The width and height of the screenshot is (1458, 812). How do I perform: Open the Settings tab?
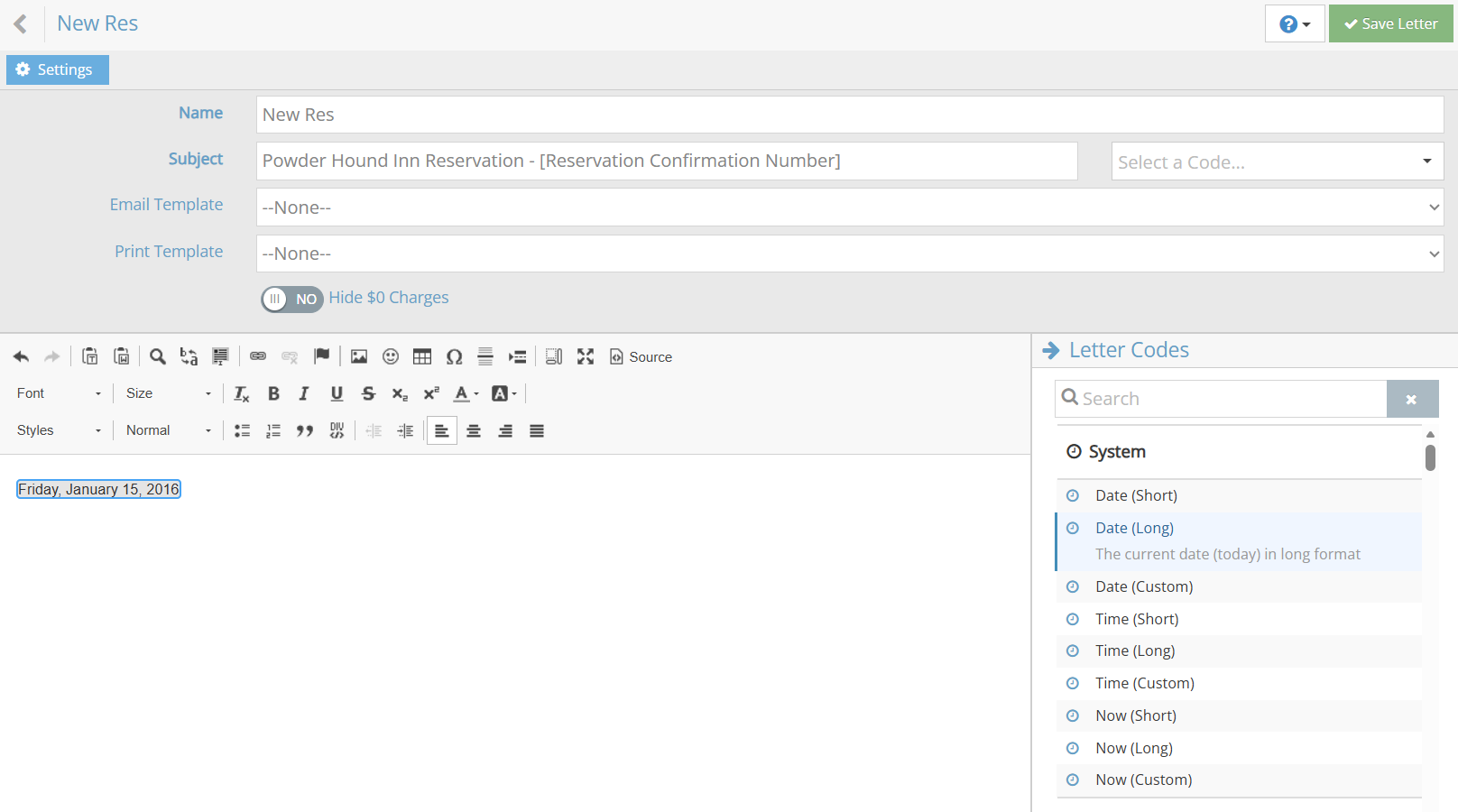click(x=58, y=70)
